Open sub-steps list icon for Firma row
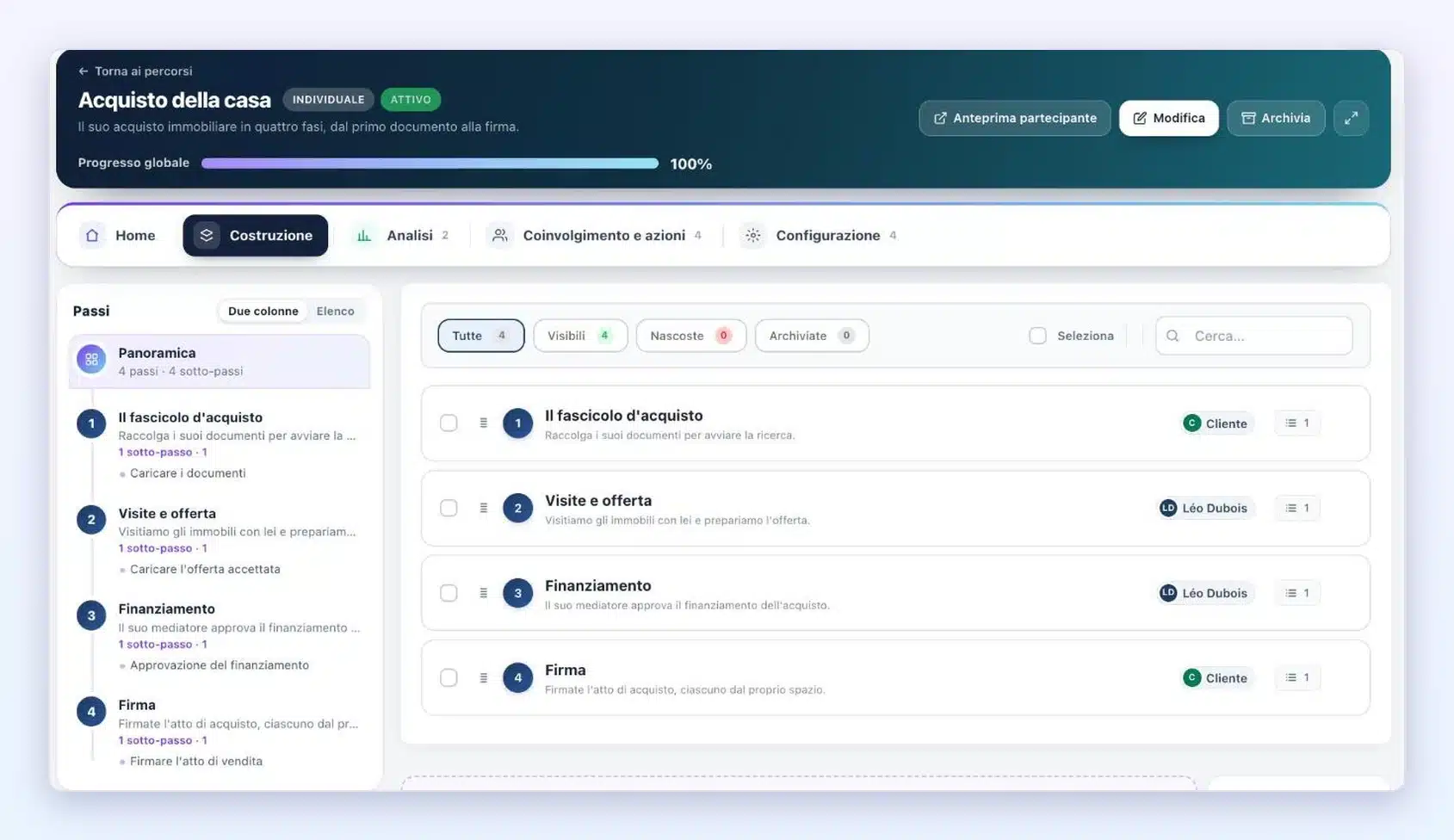Screen dimensions: 1454x840 (x=1296, y=678)
